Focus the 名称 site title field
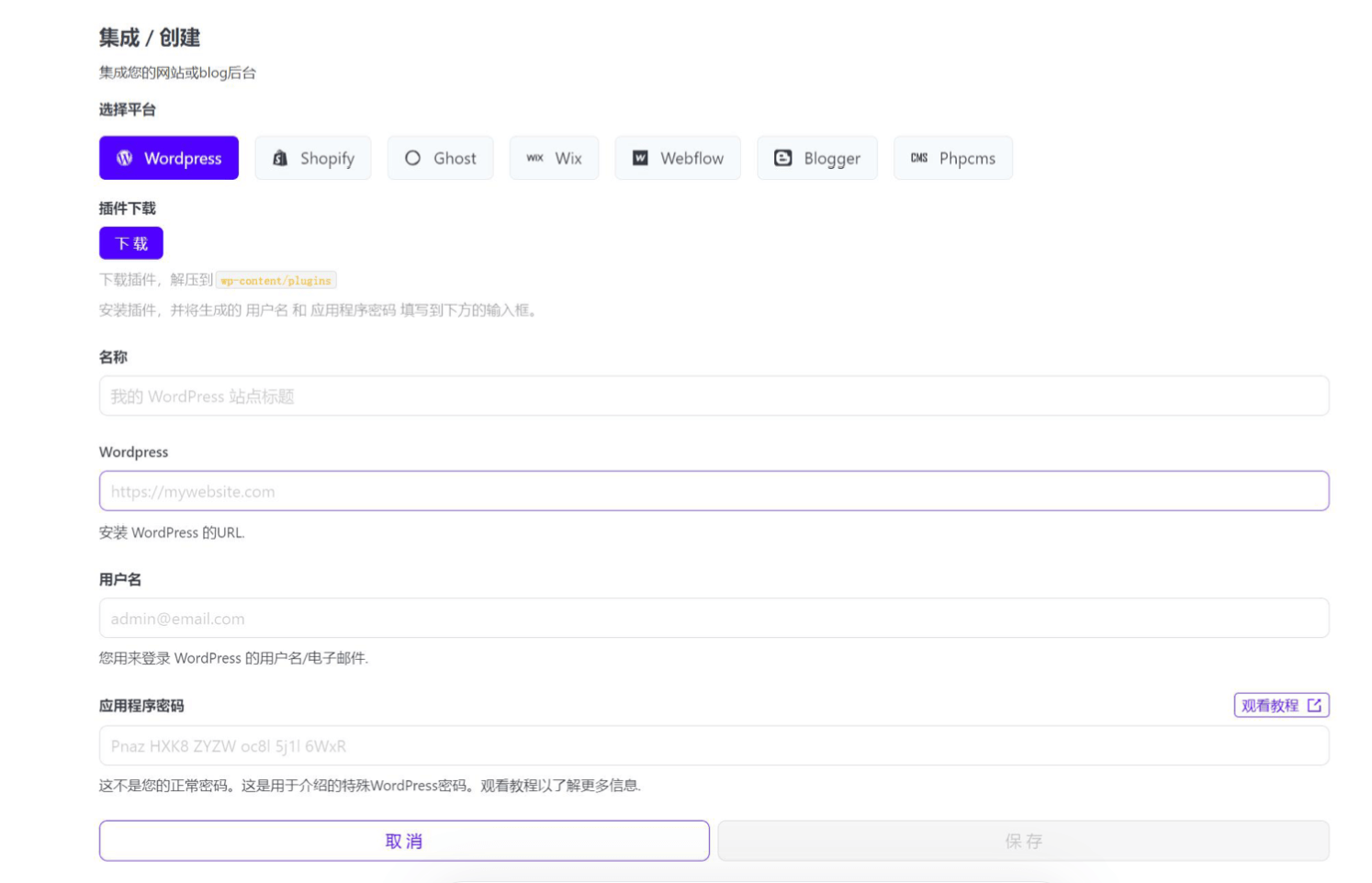 [714, 396]
